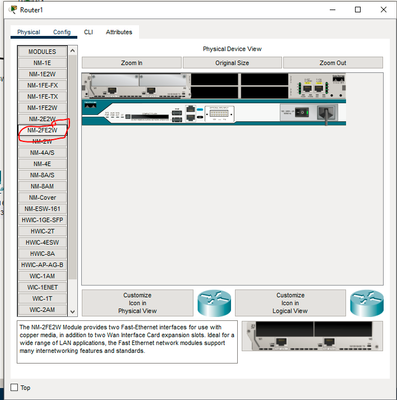Screen dimensions: 397x400
Task: Select the WIC-1T module
Action: [x=42, y=298]
